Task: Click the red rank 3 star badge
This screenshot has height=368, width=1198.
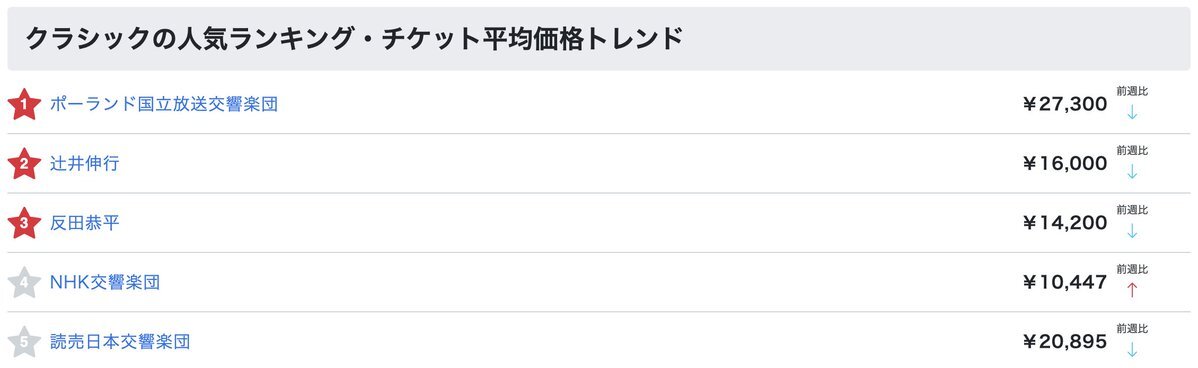Action: (24, 224)
